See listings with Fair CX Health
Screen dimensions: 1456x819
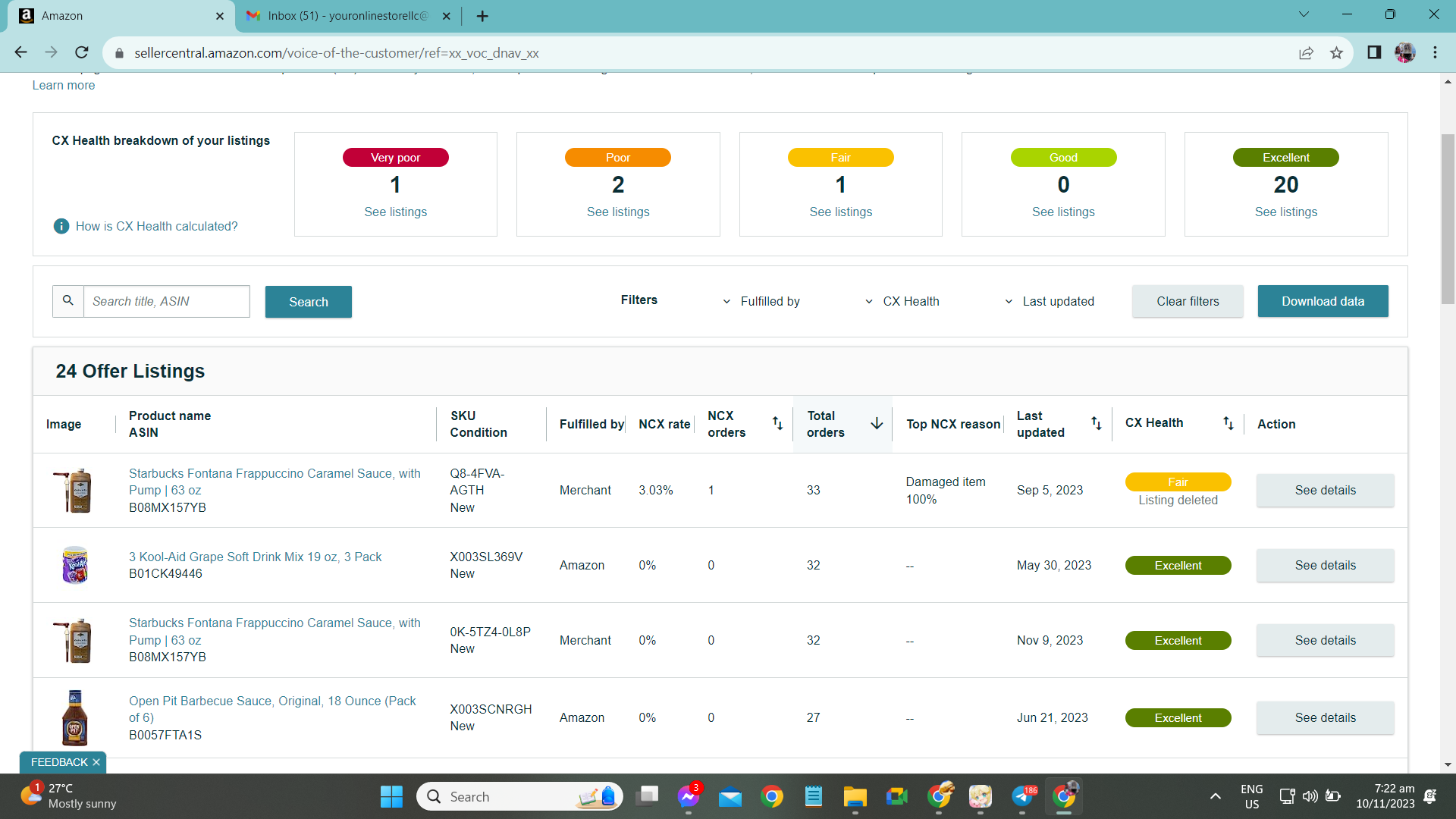(840, 212)
